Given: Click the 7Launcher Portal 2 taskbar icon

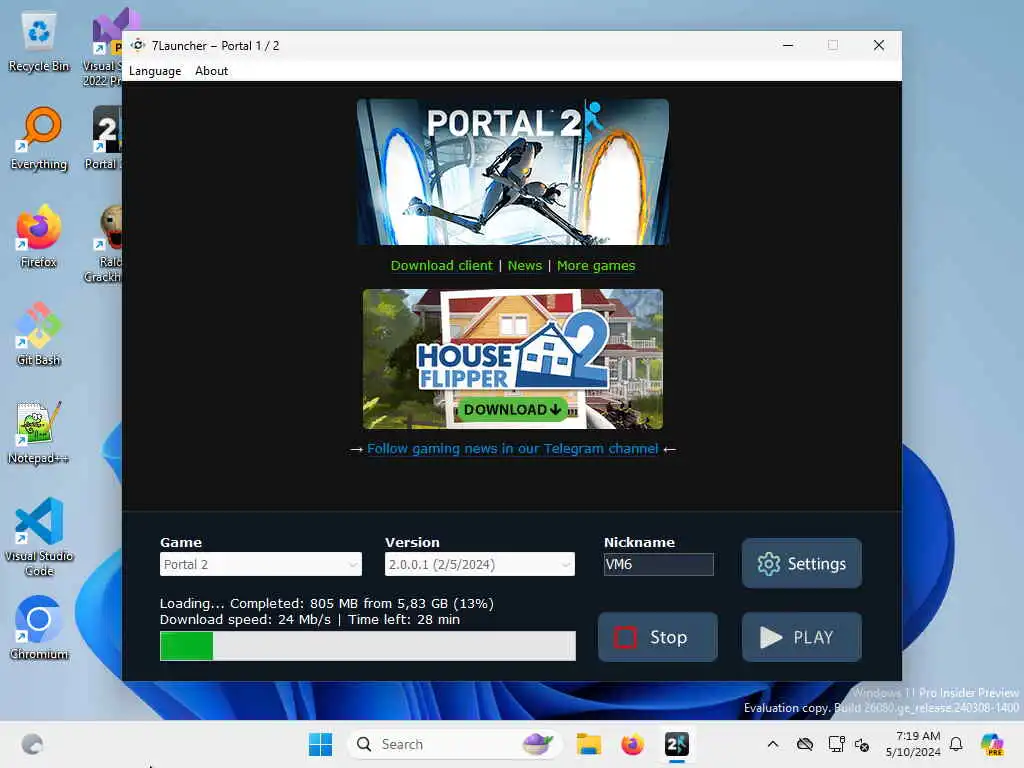Looking at the screenshot, I should point(677,744).
